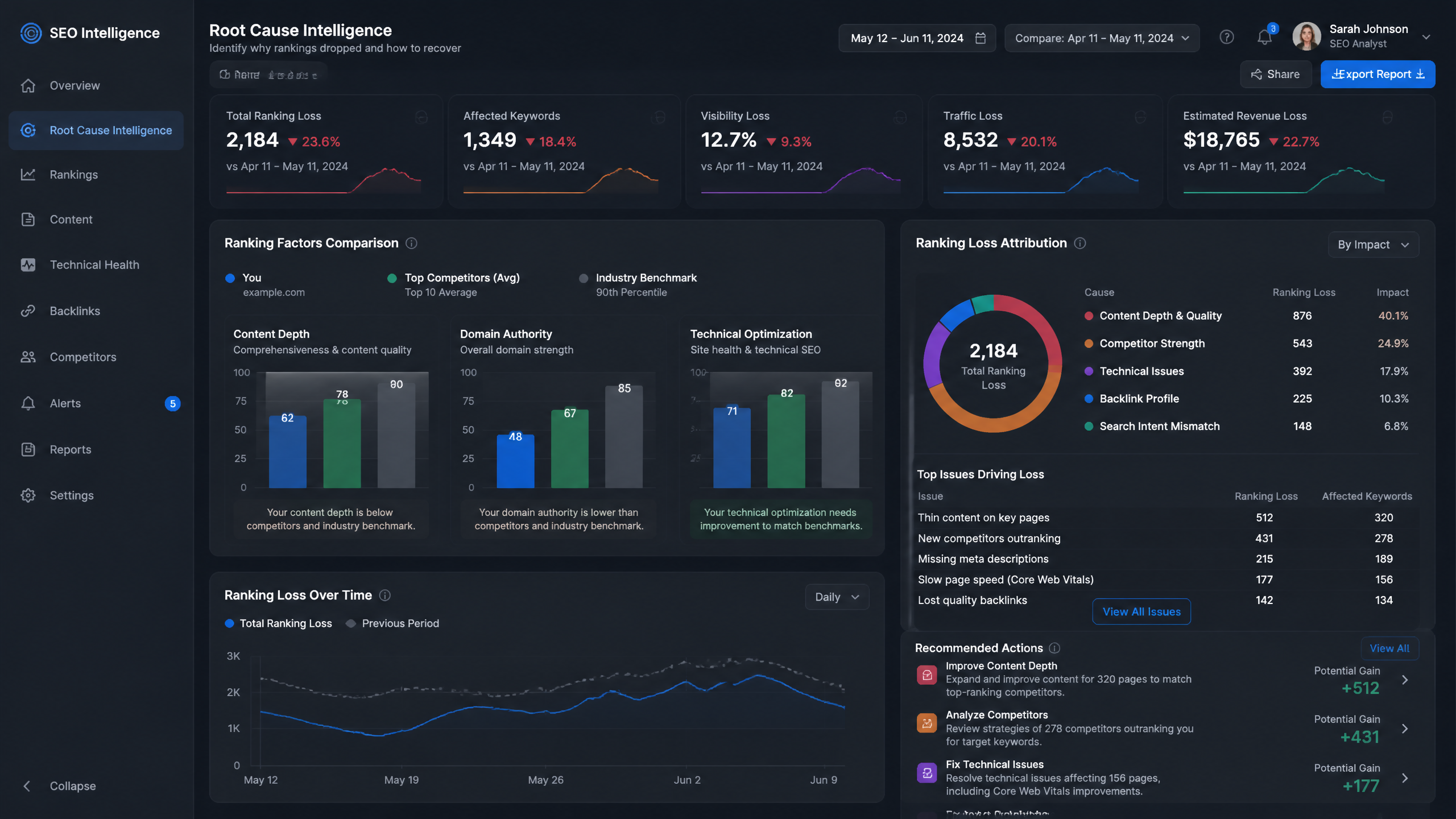The height and width of the screenshot is (819, 1456).
Task: Click the Content document icon in the sidebar
Action: click(x=28, y=220)
